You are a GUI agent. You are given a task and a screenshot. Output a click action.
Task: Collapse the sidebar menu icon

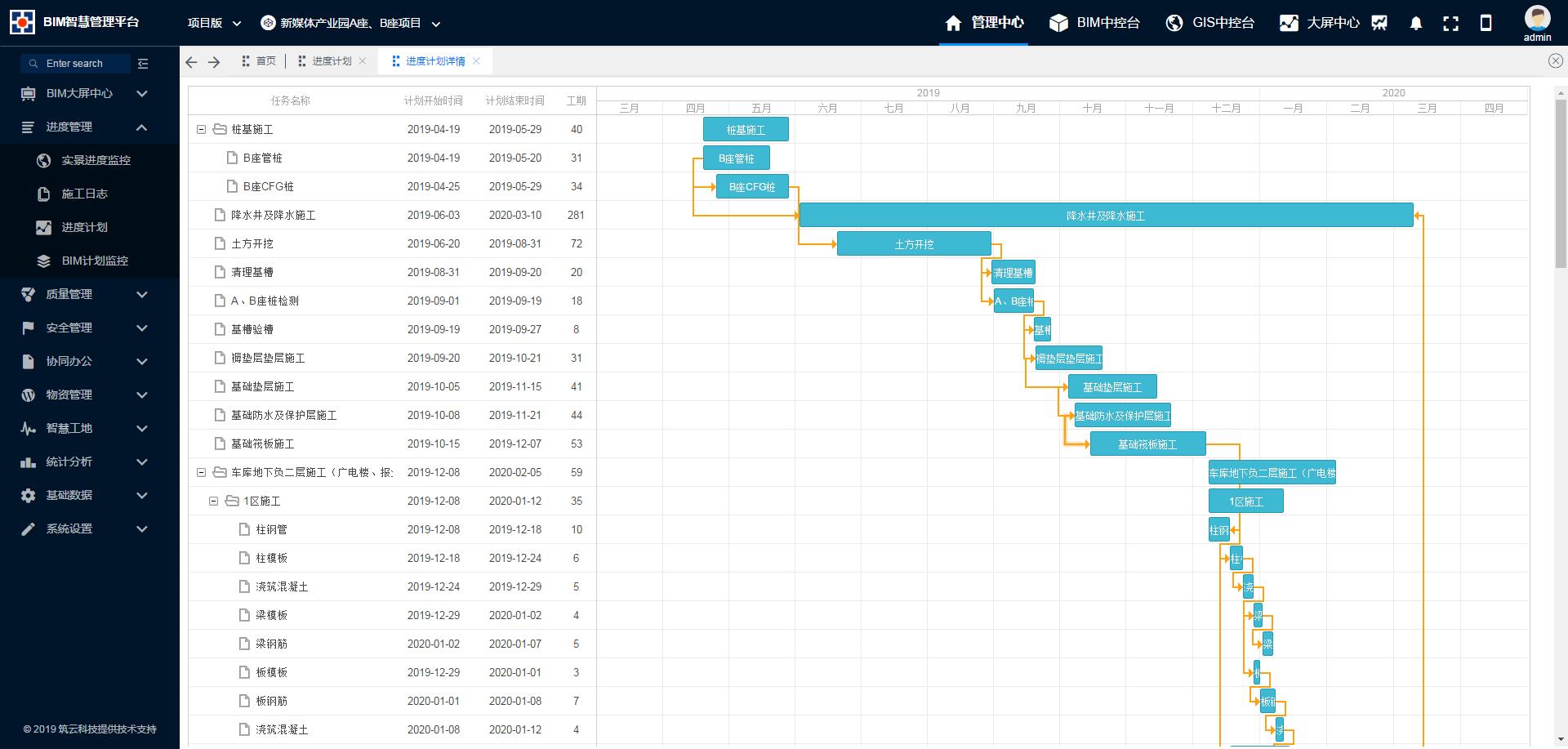143,64
